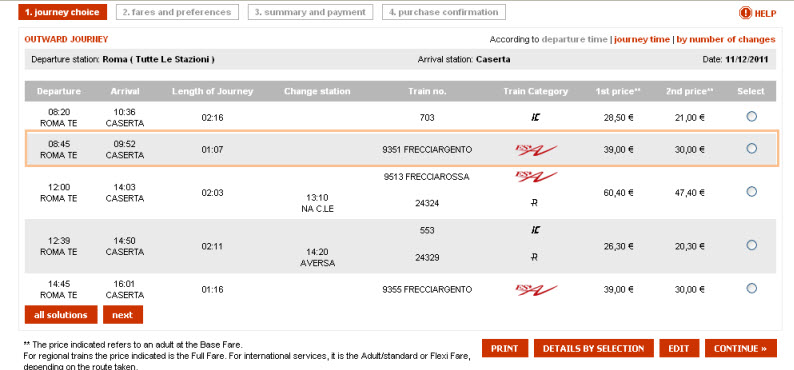Click Frecciargento logo for train 9355
794x370 pixels.
coord(536,290)
